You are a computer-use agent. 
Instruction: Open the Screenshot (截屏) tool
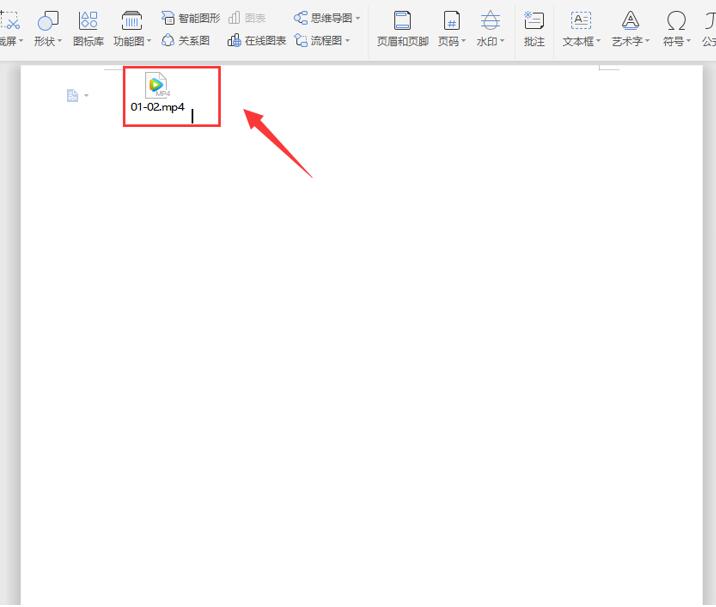tap(10, 28)
